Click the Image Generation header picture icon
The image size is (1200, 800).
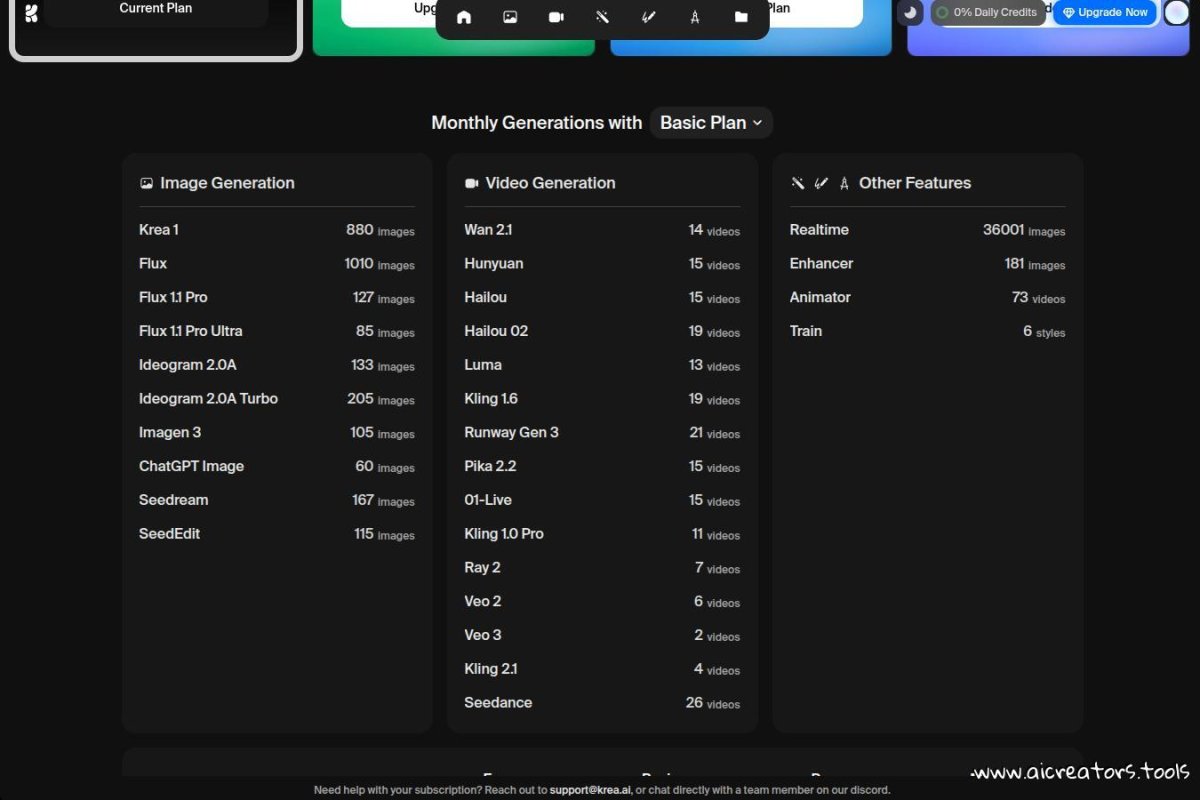(x=147, y=183)
